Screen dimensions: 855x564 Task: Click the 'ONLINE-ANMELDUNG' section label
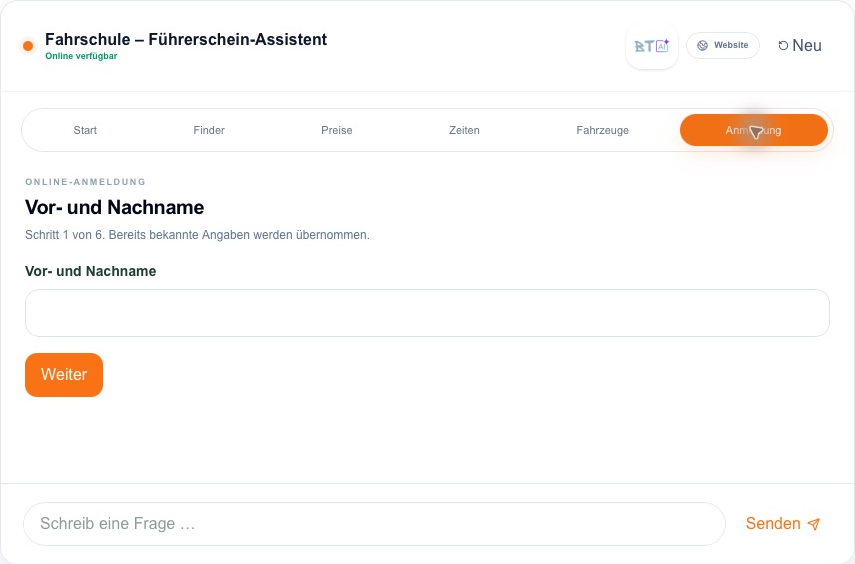(86, 182)
